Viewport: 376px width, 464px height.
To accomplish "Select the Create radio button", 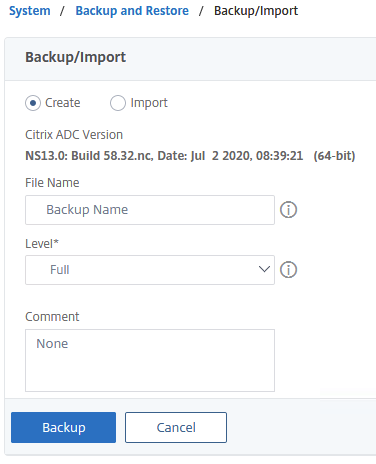I will click(x=33, y=103).
